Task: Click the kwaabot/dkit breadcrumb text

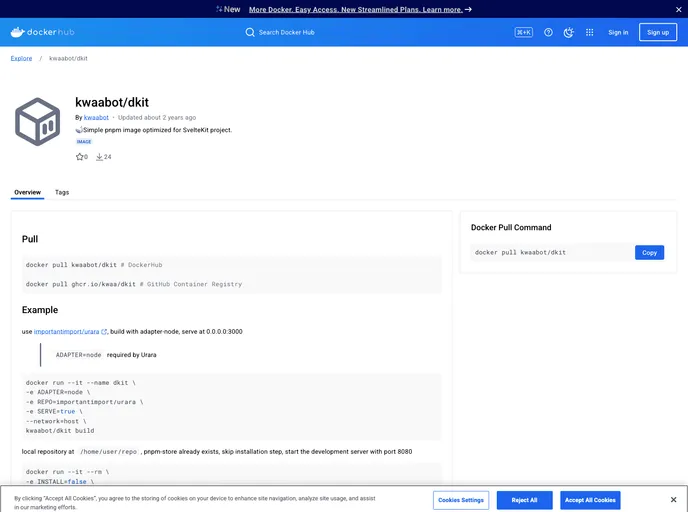Action: (68, 58)
